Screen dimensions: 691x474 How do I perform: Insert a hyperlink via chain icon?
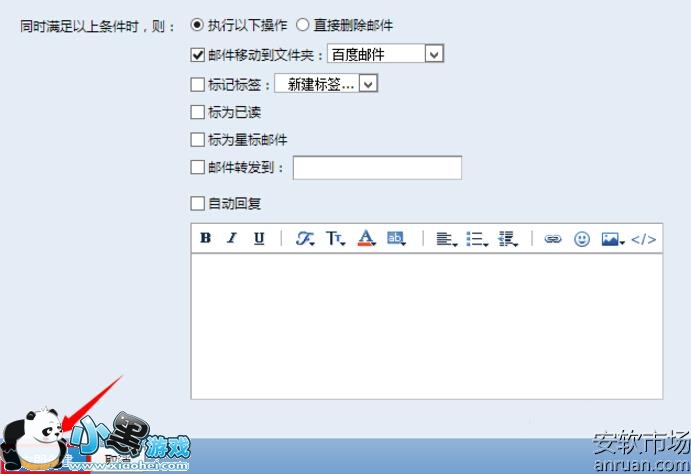pyautogui.click(x=553, y=239)
